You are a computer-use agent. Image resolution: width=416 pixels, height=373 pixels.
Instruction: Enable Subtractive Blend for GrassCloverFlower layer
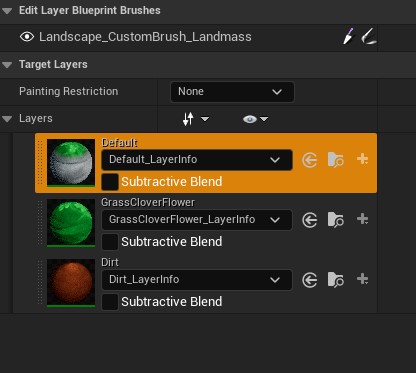click(110, 242)
